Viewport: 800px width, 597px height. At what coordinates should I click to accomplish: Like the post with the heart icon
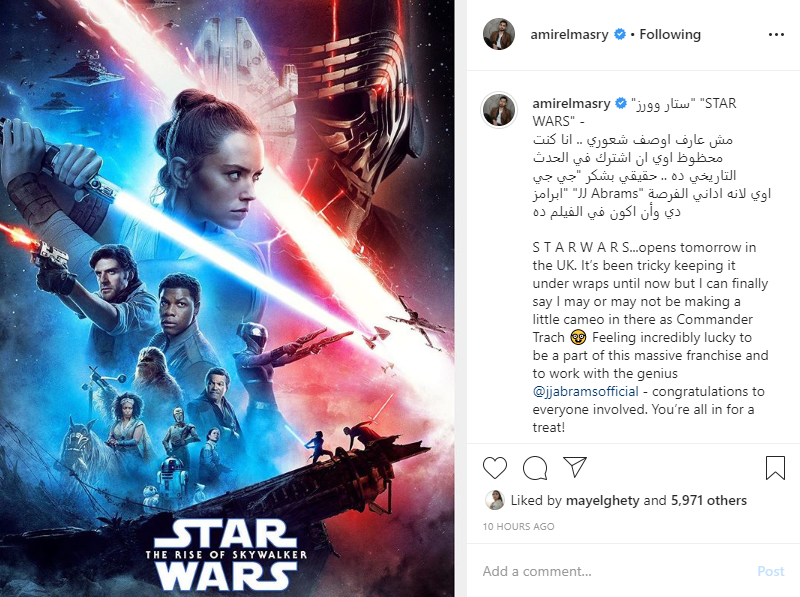click(x=494, y=467)
